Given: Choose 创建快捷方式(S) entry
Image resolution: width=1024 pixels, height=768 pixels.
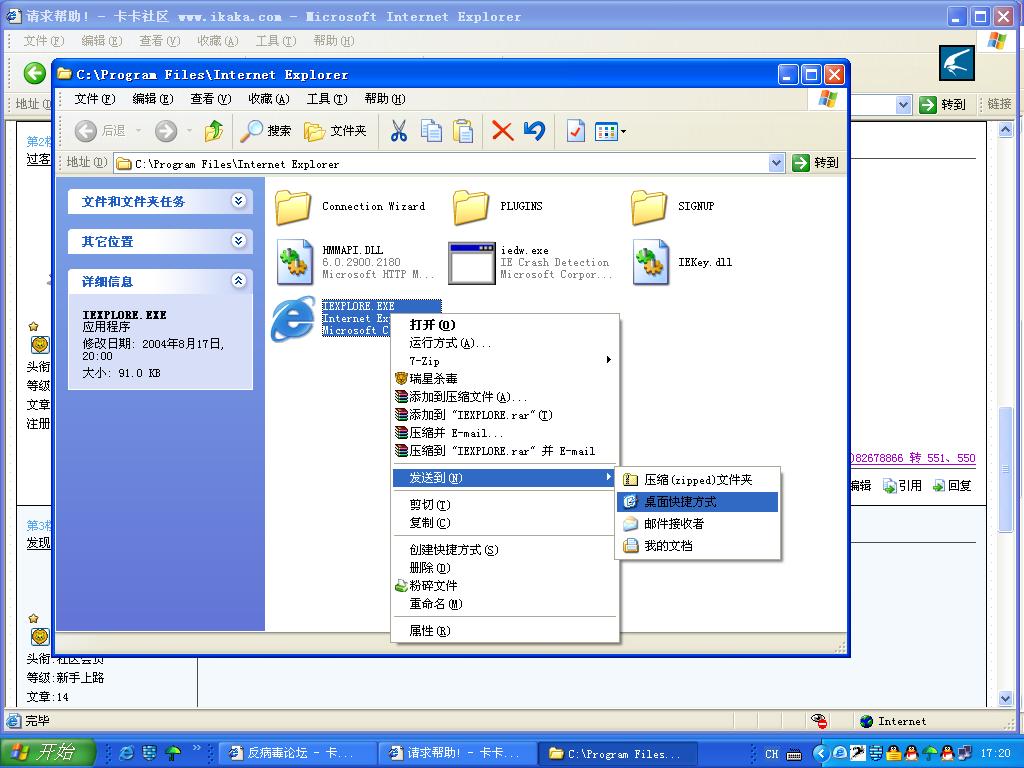Looking at the screenshot, I should [x=505, y=550].
